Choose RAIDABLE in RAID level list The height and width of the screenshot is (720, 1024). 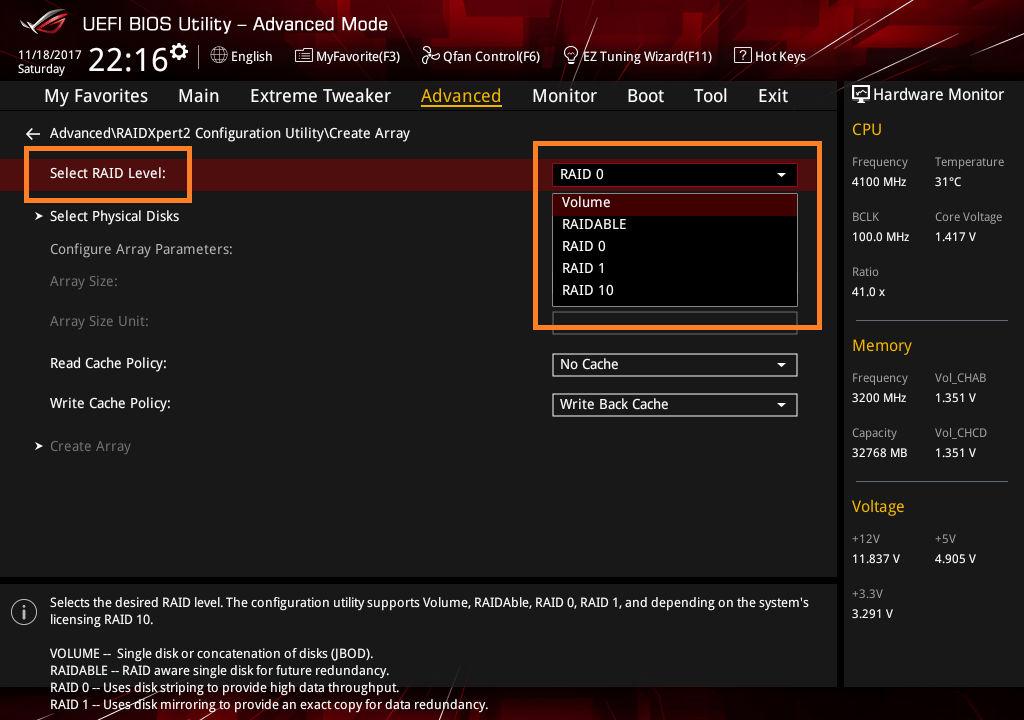coord(675,224)
